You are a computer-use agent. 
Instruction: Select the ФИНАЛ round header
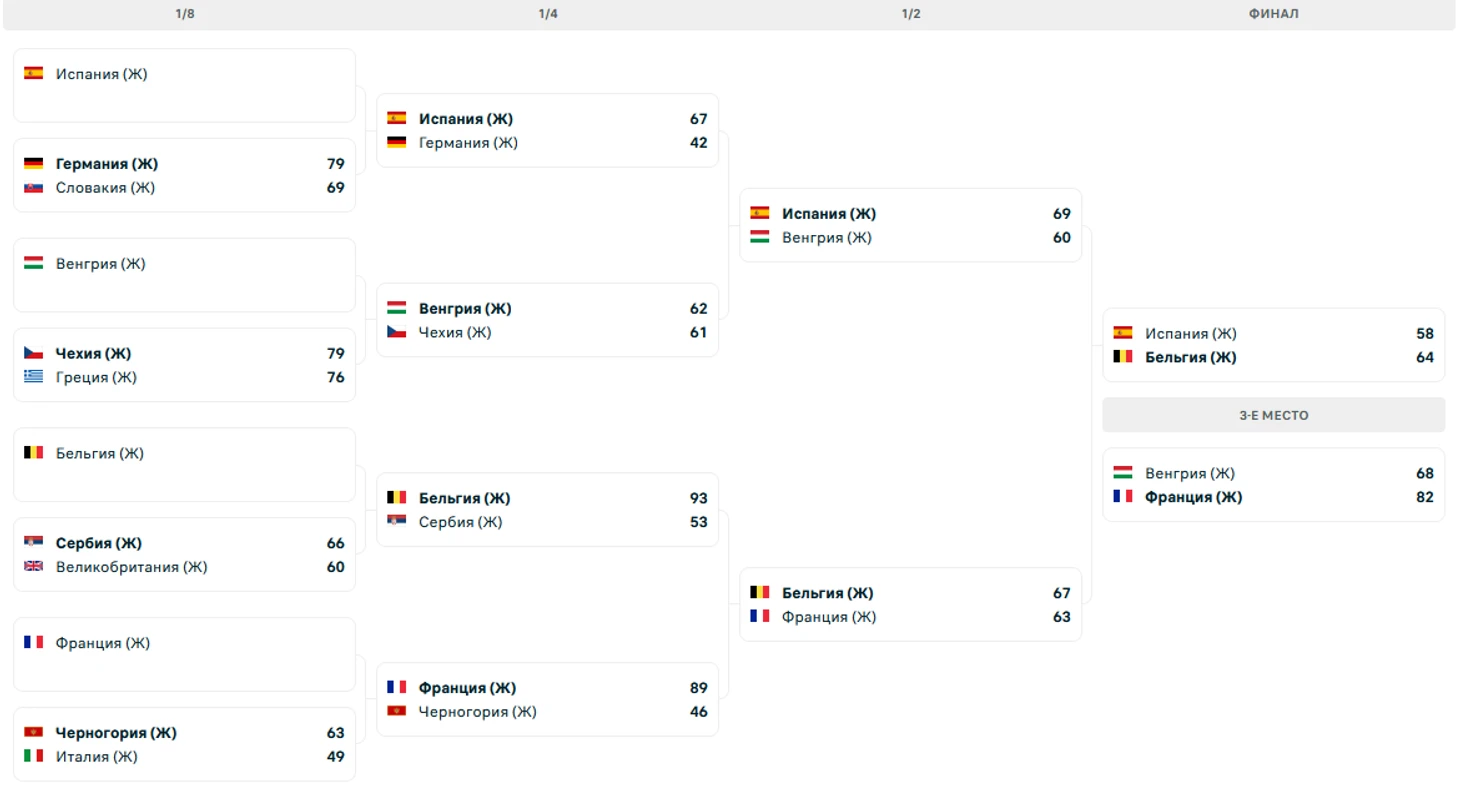(1274, 14)
